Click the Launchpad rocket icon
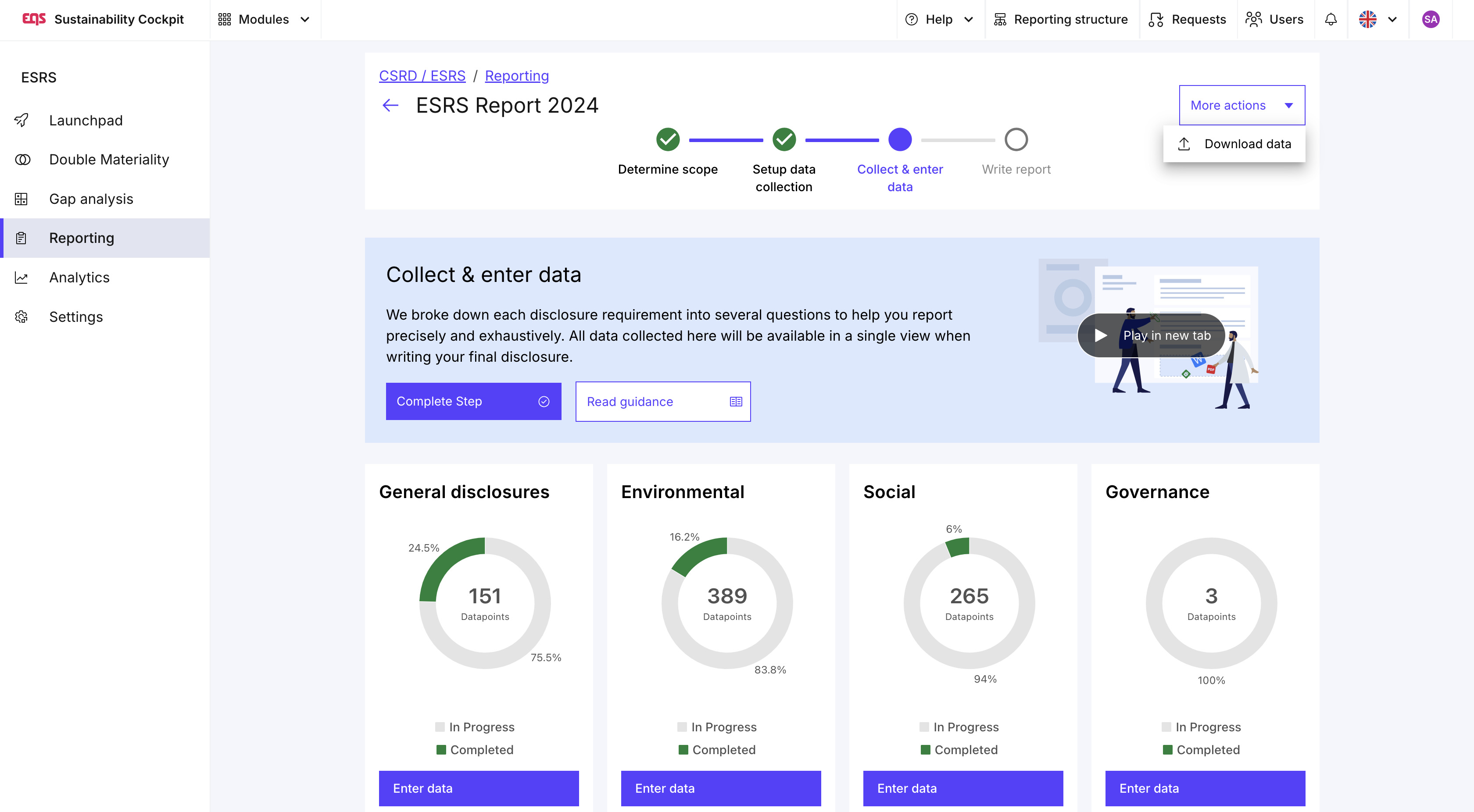The image size is (1474, 812). tap(22, 120)
